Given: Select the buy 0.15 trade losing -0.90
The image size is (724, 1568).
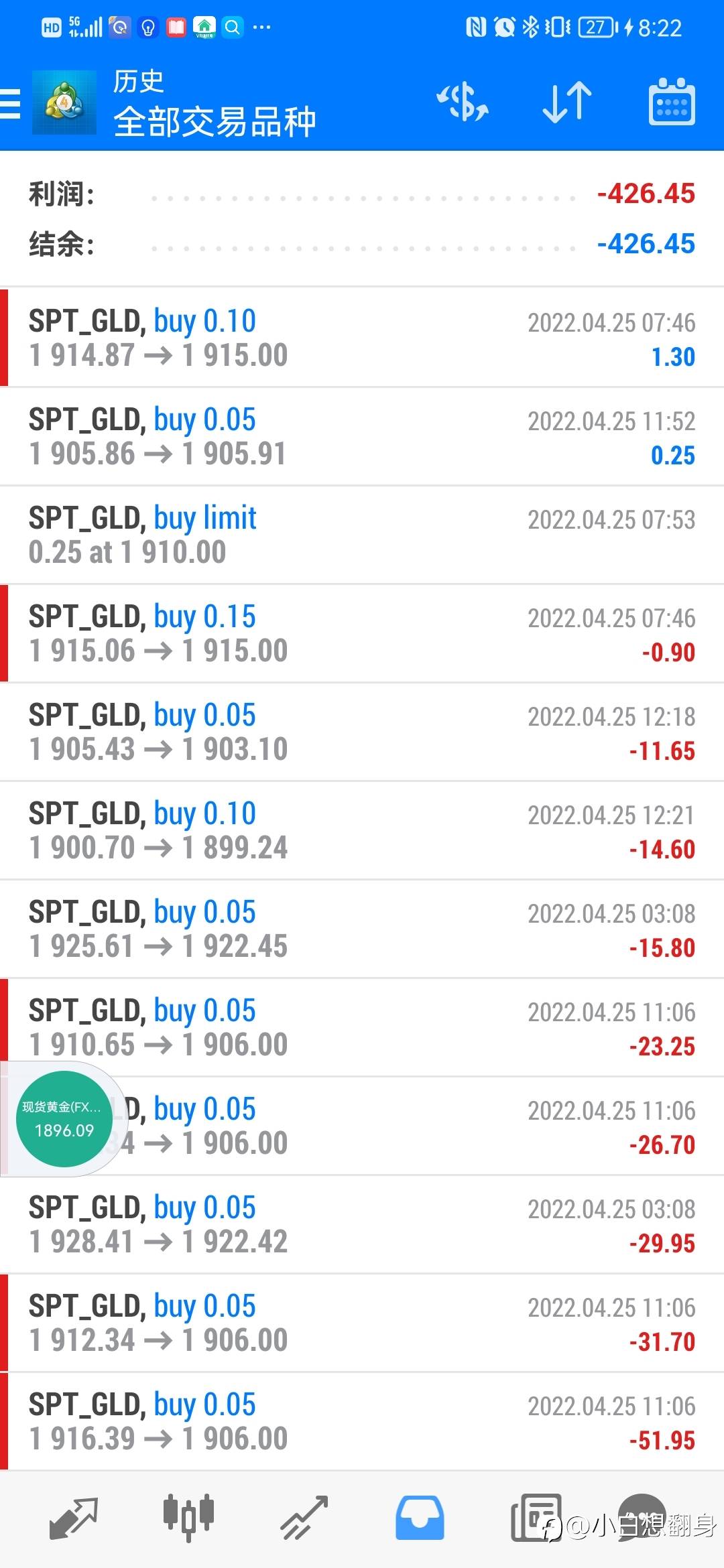Looking at the screenshot, I should 362,633.
